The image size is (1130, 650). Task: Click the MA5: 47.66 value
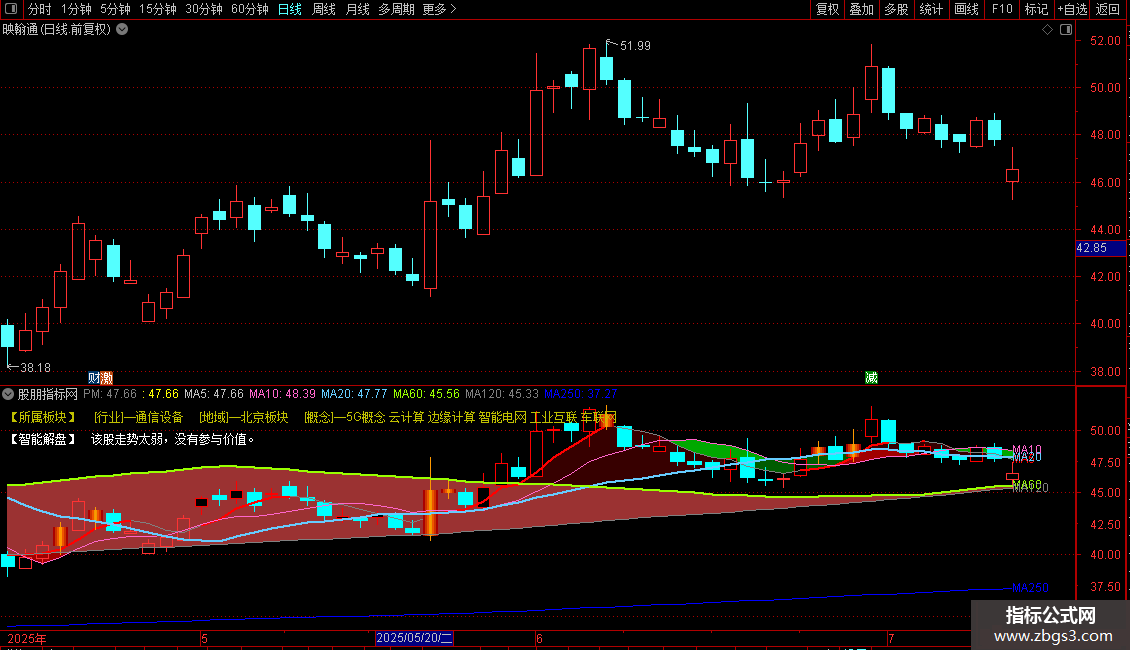pyautogui.click(x=214, y=394)
